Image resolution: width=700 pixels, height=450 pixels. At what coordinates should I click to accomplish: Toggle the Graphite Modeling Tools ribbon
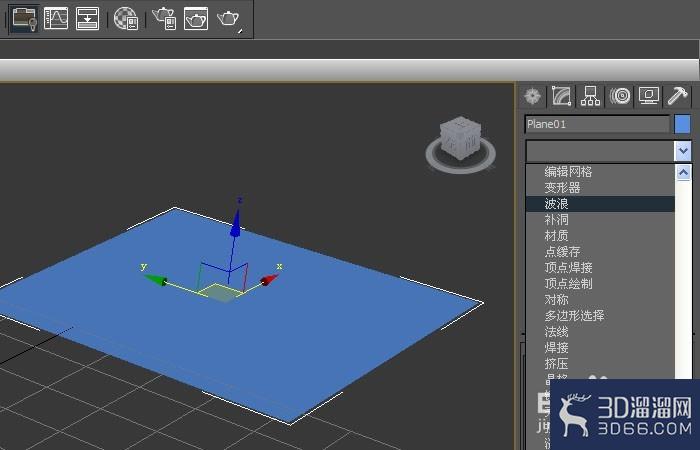[24, 18]
